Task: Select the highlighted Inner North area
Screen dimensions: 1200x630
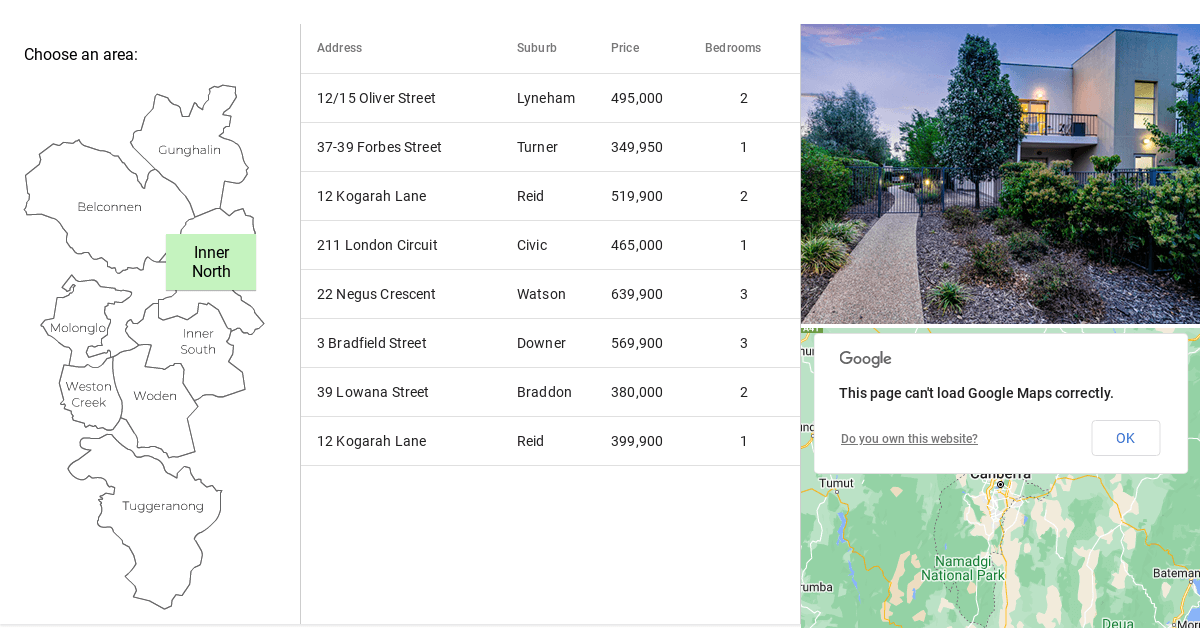Action: click(211, 262)
